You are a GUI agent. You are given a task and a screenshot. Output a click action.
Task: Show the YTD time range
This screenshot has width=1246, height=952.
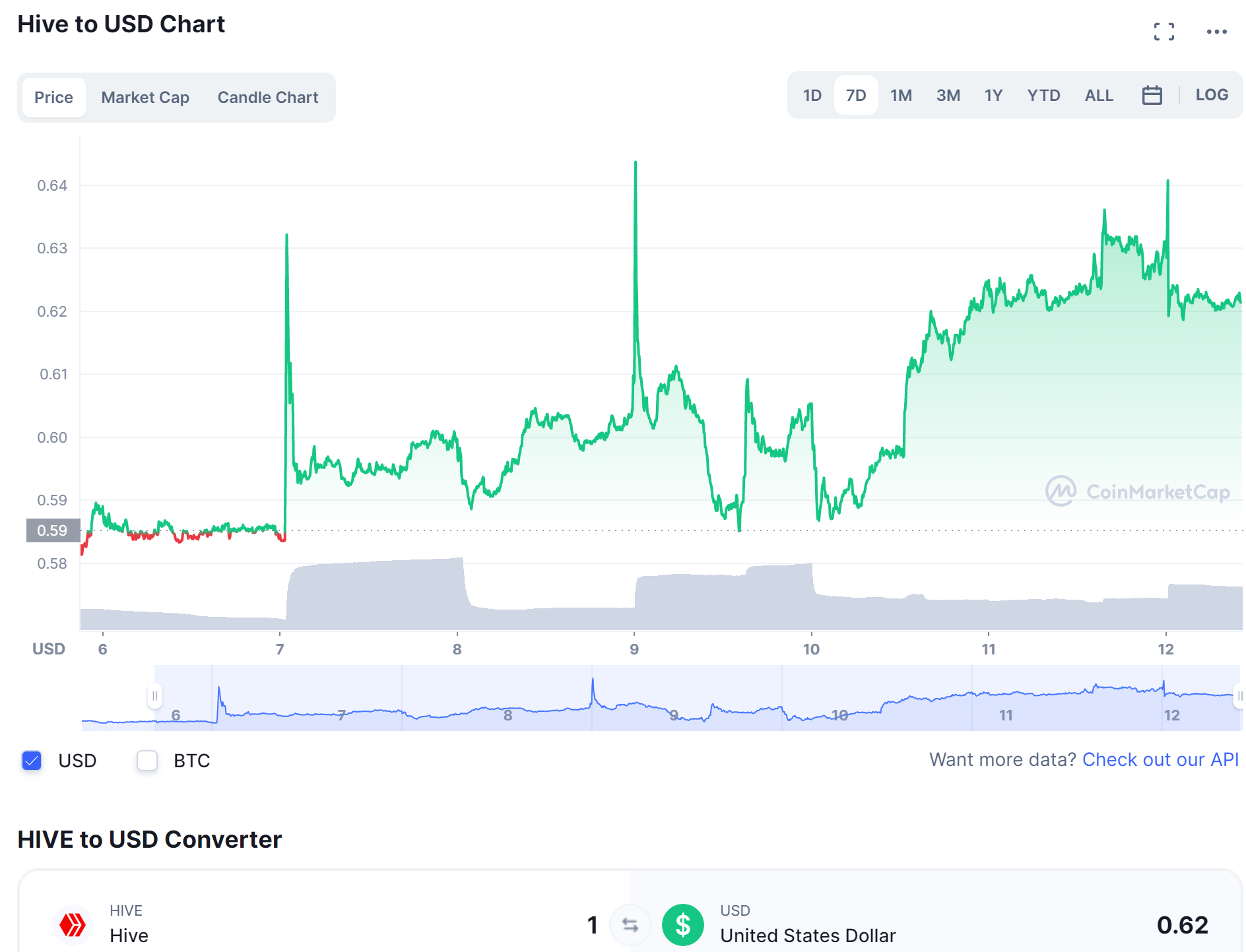click(1043, 95)
